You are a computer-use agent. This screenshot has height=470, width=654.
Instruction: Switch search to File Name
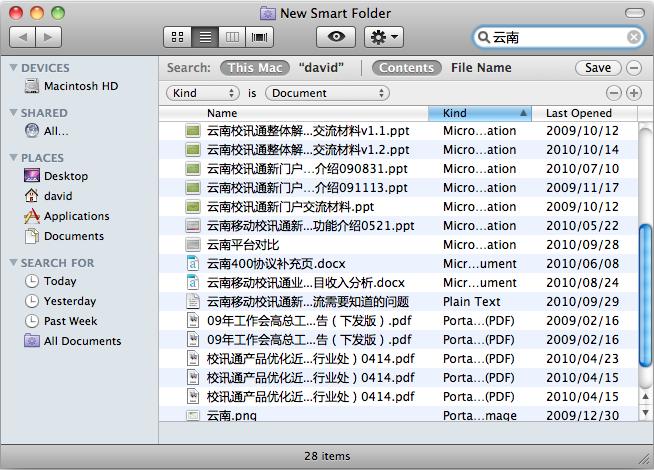coord(481,68)
